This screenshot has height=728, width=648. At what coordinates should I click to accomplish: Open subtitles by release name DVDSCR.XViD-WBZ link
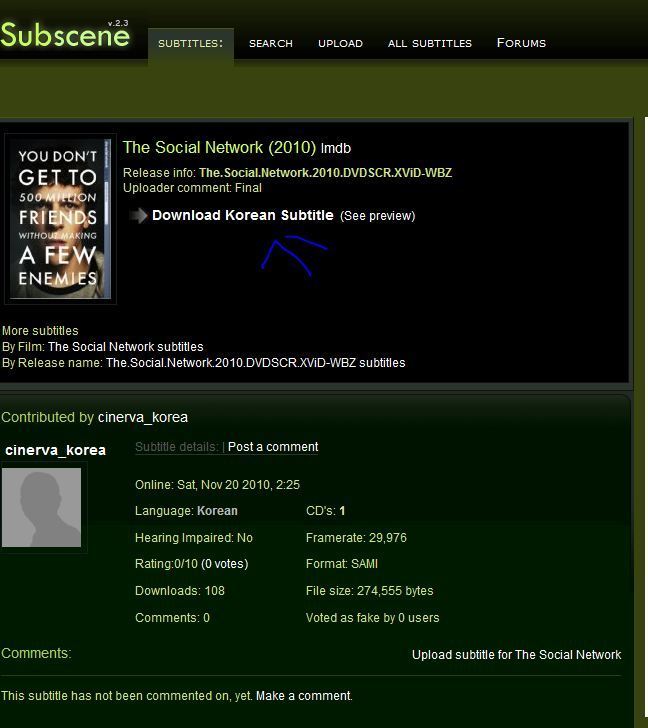[255, 363]
